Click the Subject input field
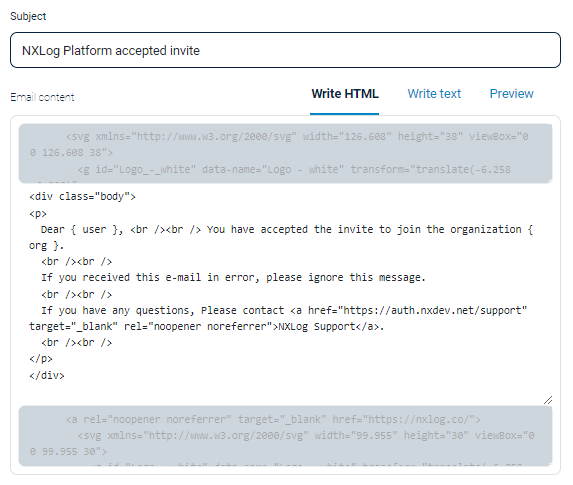Image resolution: width=573 pixels, height=485 pixels. [285, 50]
